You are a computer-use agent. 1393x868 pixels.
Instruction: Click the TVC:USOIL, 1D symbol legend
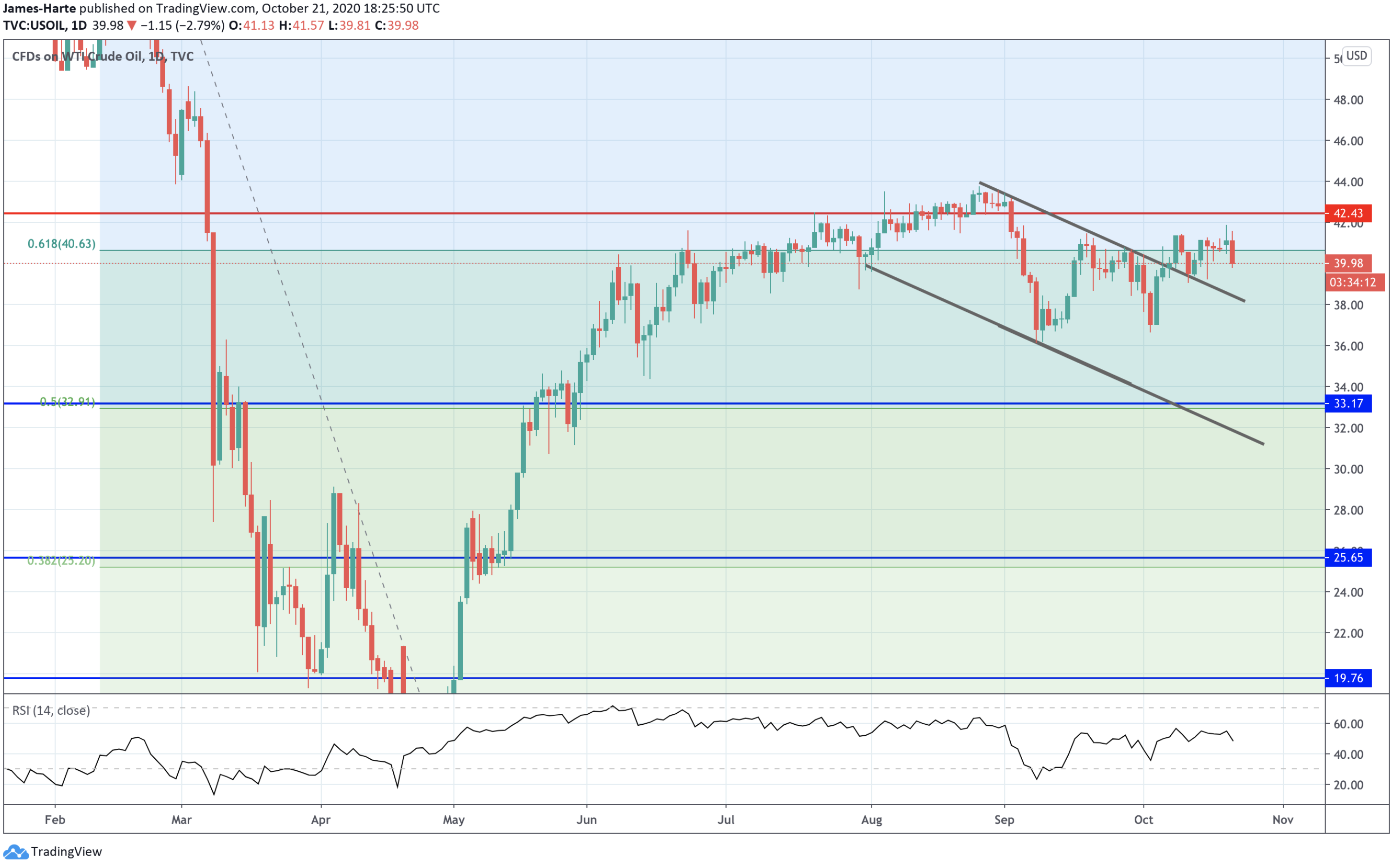tap(46, 25)
